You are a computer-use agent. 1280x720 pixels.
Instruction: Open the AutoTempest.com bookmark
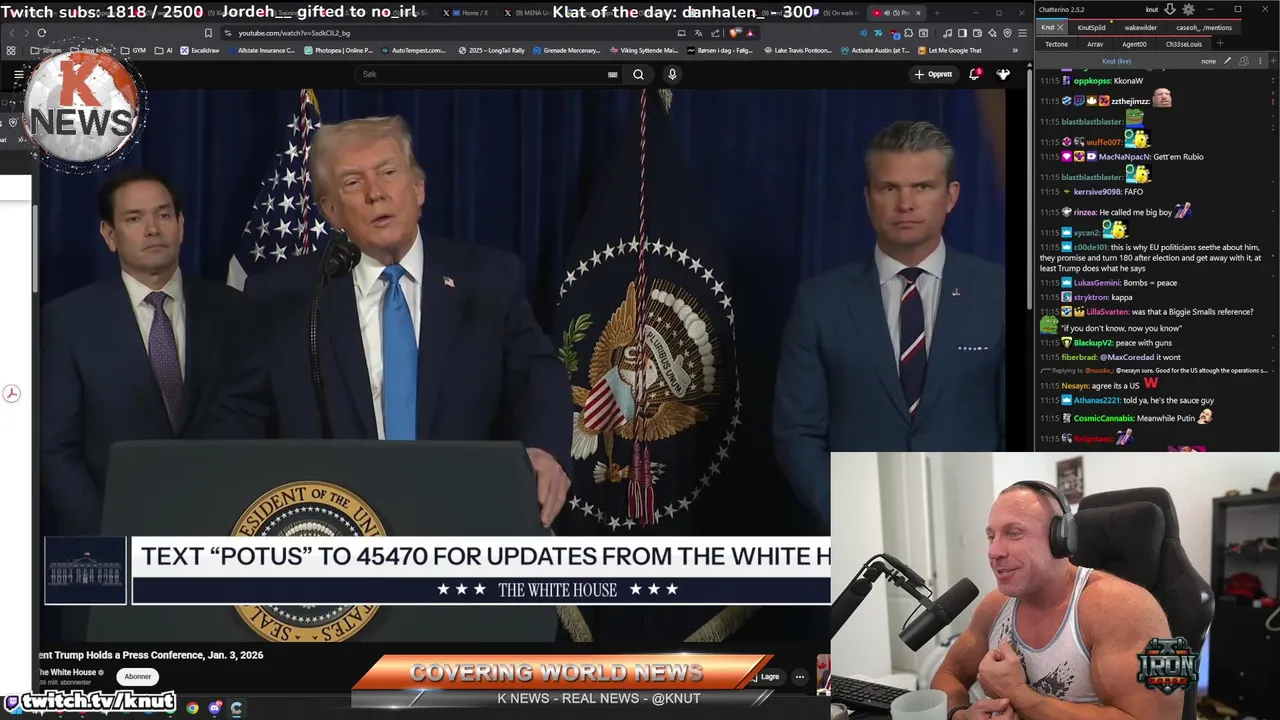point(415,50)
